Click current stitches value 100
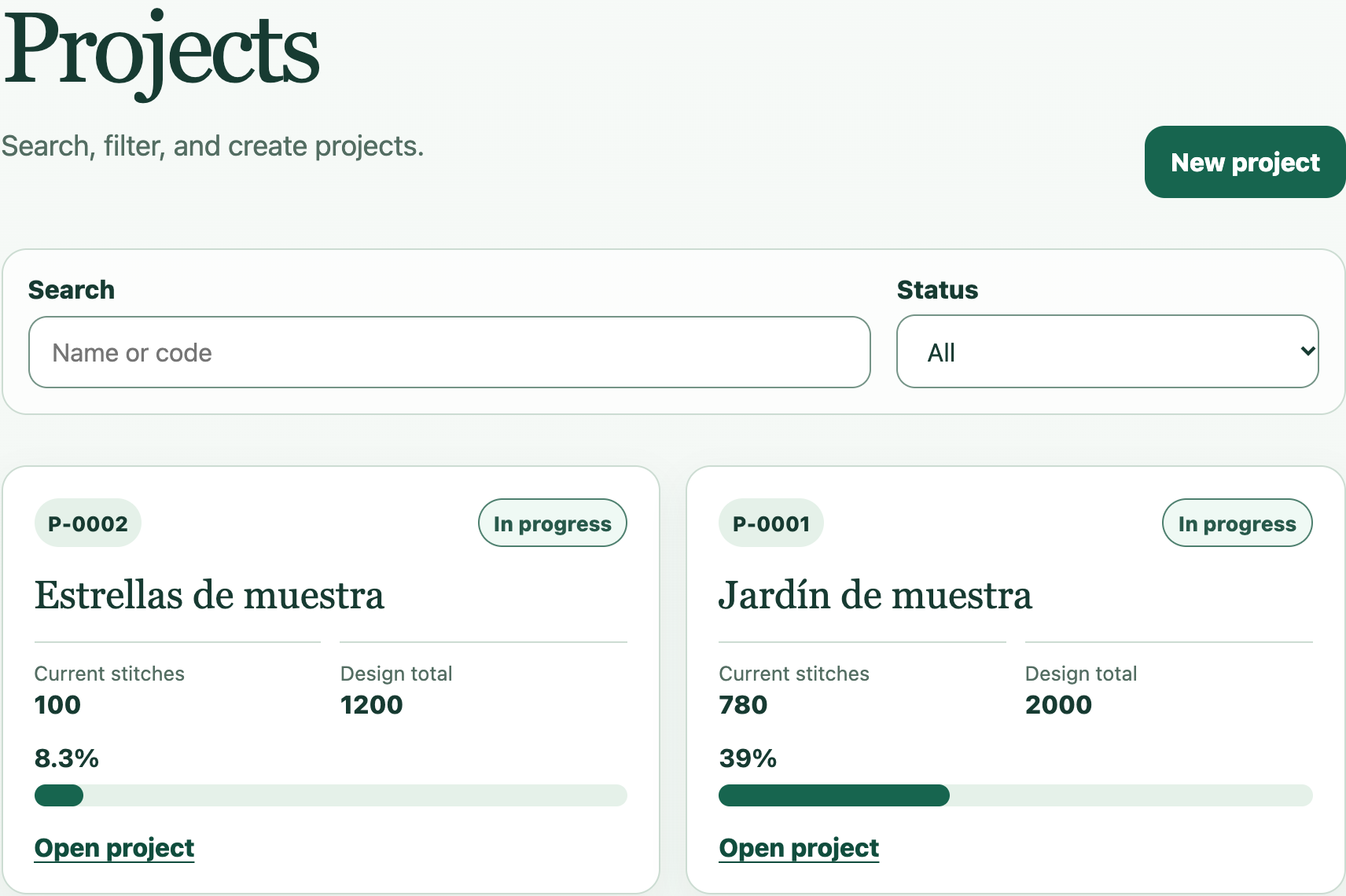The width and height of the screenshot is (1346, 896). pos(57,705)
